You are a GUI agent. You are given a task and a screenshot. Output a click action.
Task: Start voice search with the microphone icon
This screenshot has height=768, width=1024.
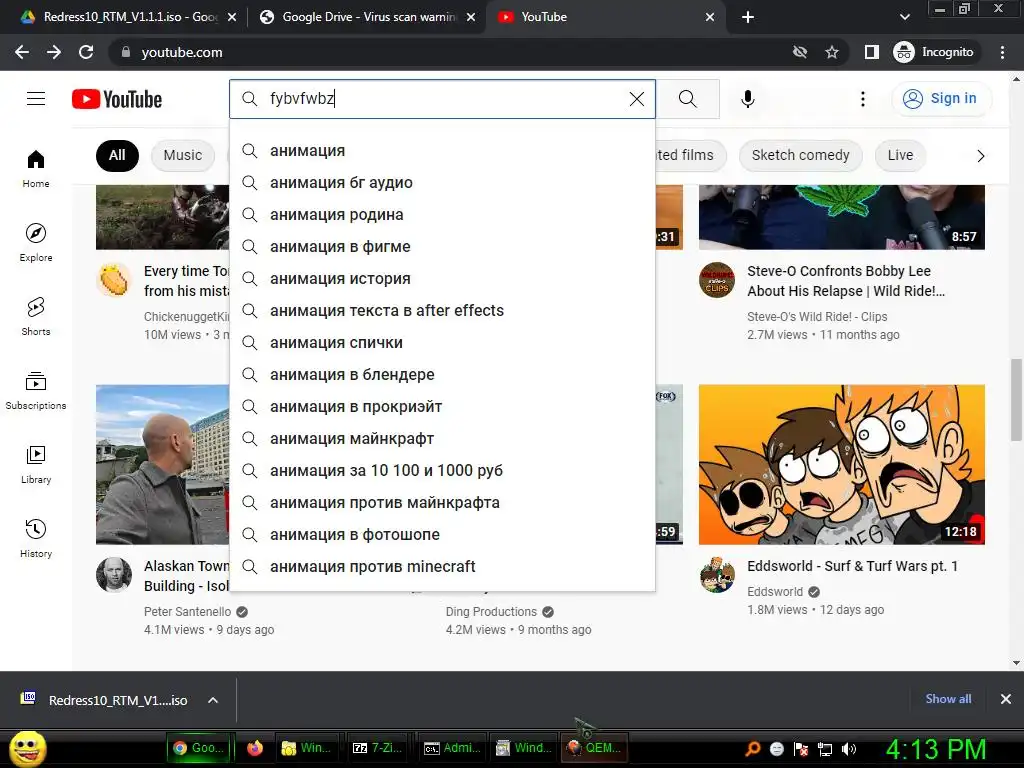[748, 99]
